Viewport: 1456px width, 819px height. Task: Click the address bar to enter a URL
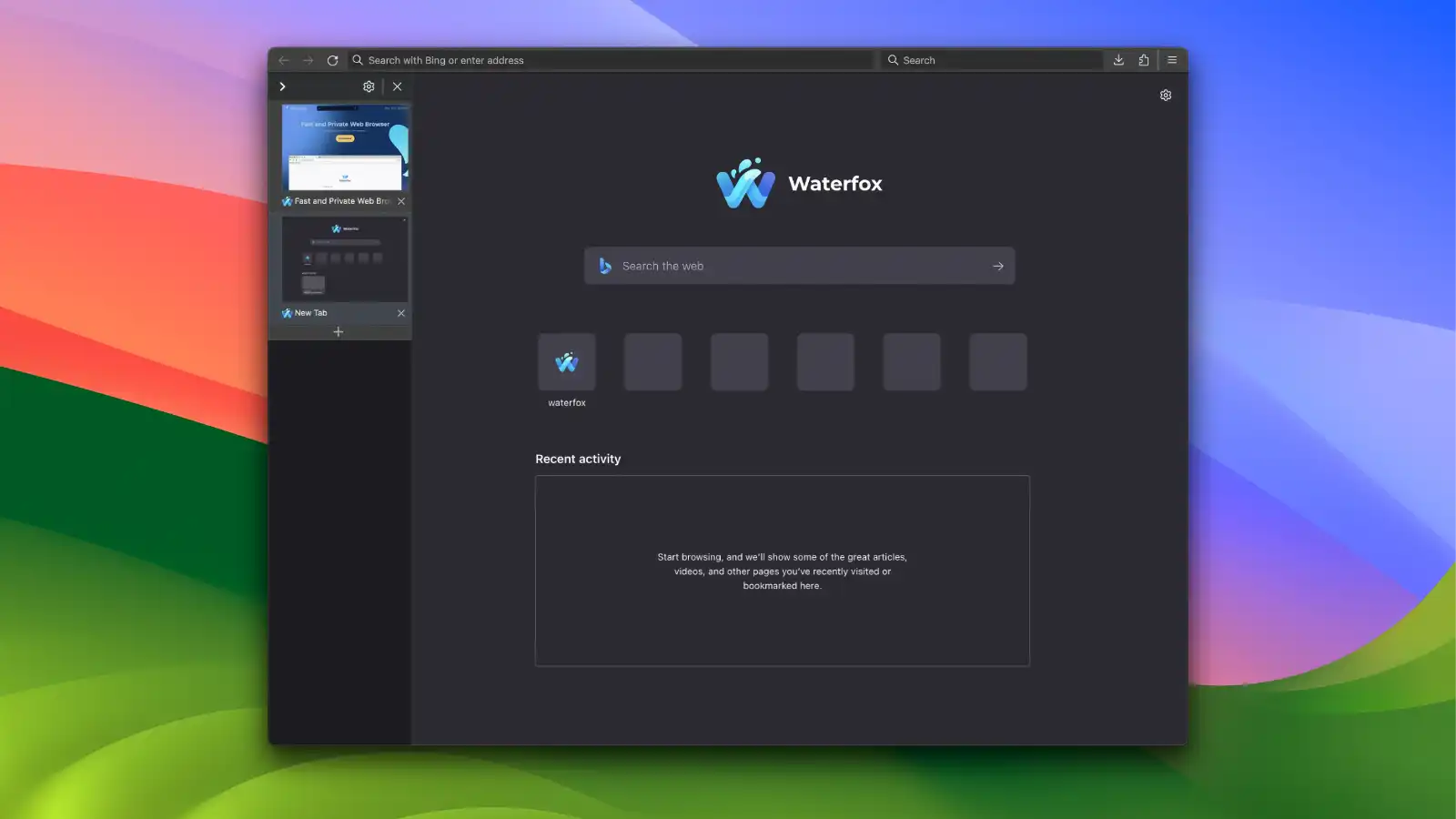click(610, 60)
